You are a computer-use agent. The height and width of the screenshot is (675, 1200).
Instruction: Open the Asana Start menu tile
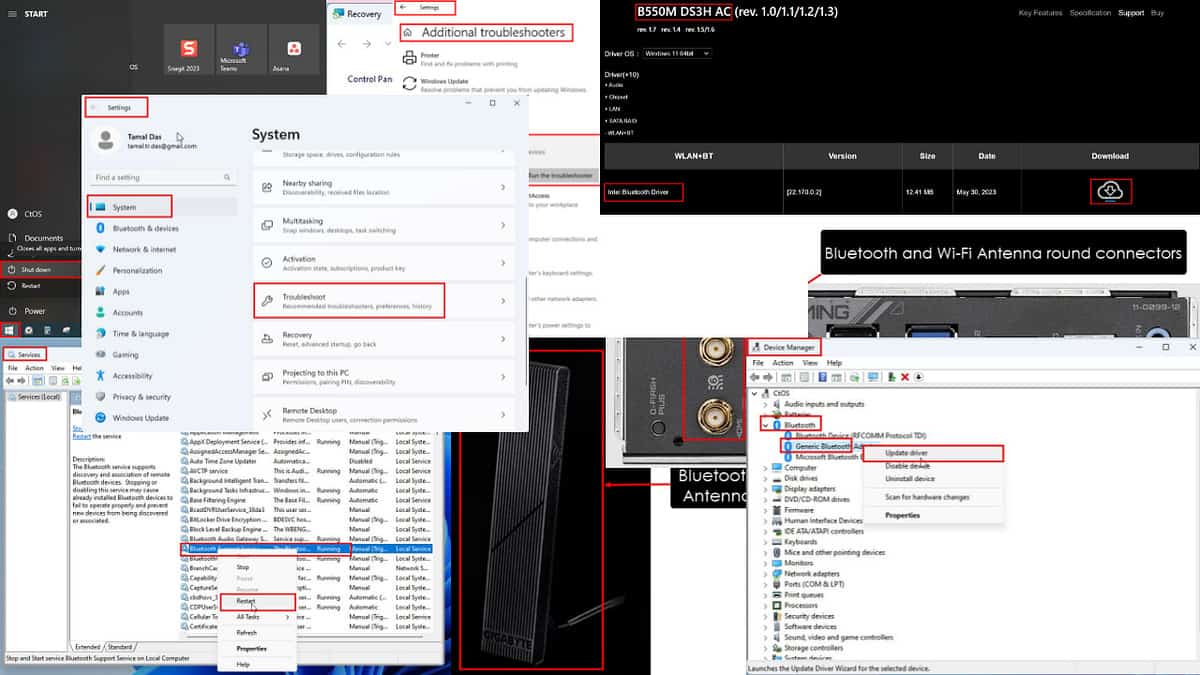(294, 49)
